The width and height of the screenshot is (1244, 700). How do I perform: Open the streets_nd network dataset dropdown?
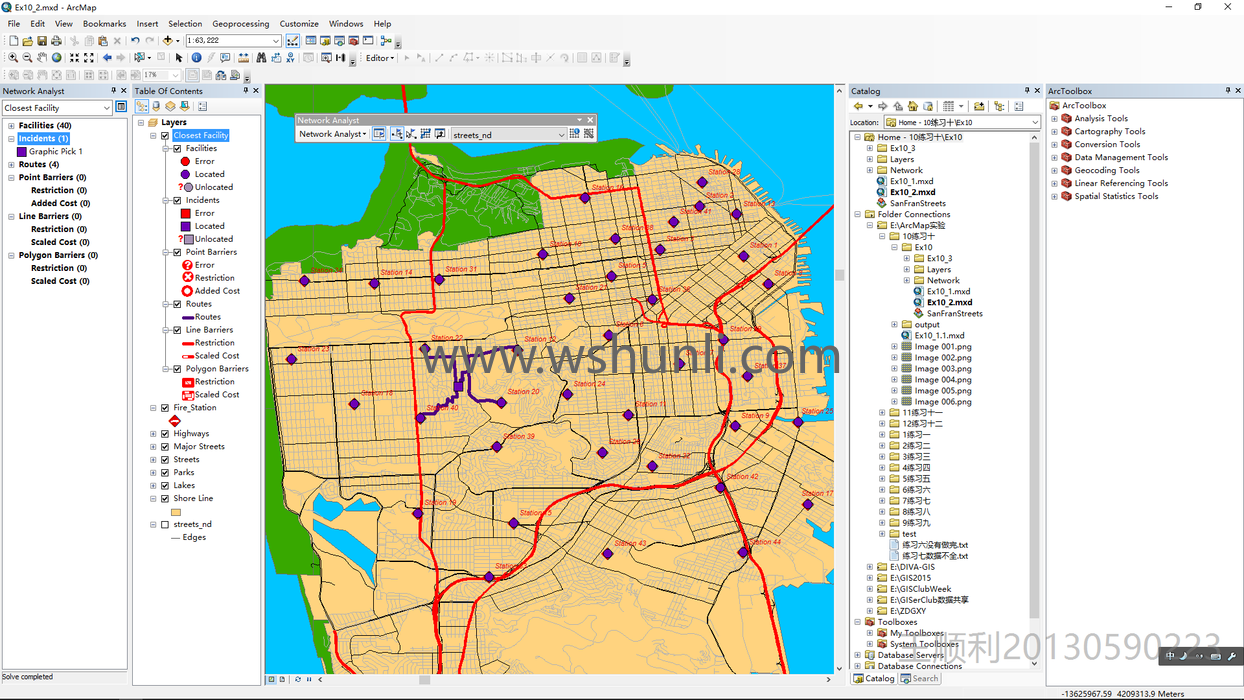[x=561, y=135]
